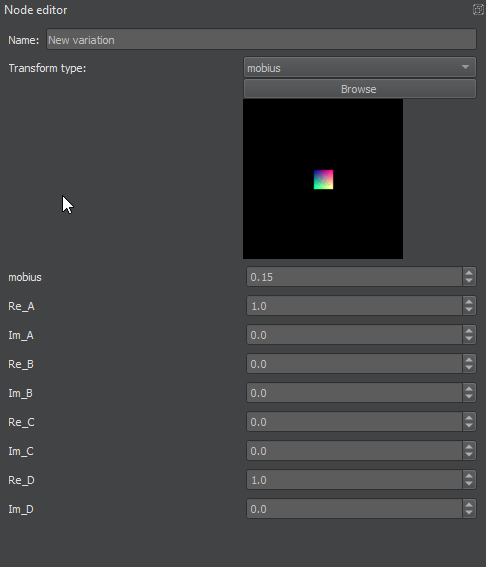This screenshot has width=486, height=567.
Task: Click the float panel icon in Node editor header
Action: coord(478,9)
